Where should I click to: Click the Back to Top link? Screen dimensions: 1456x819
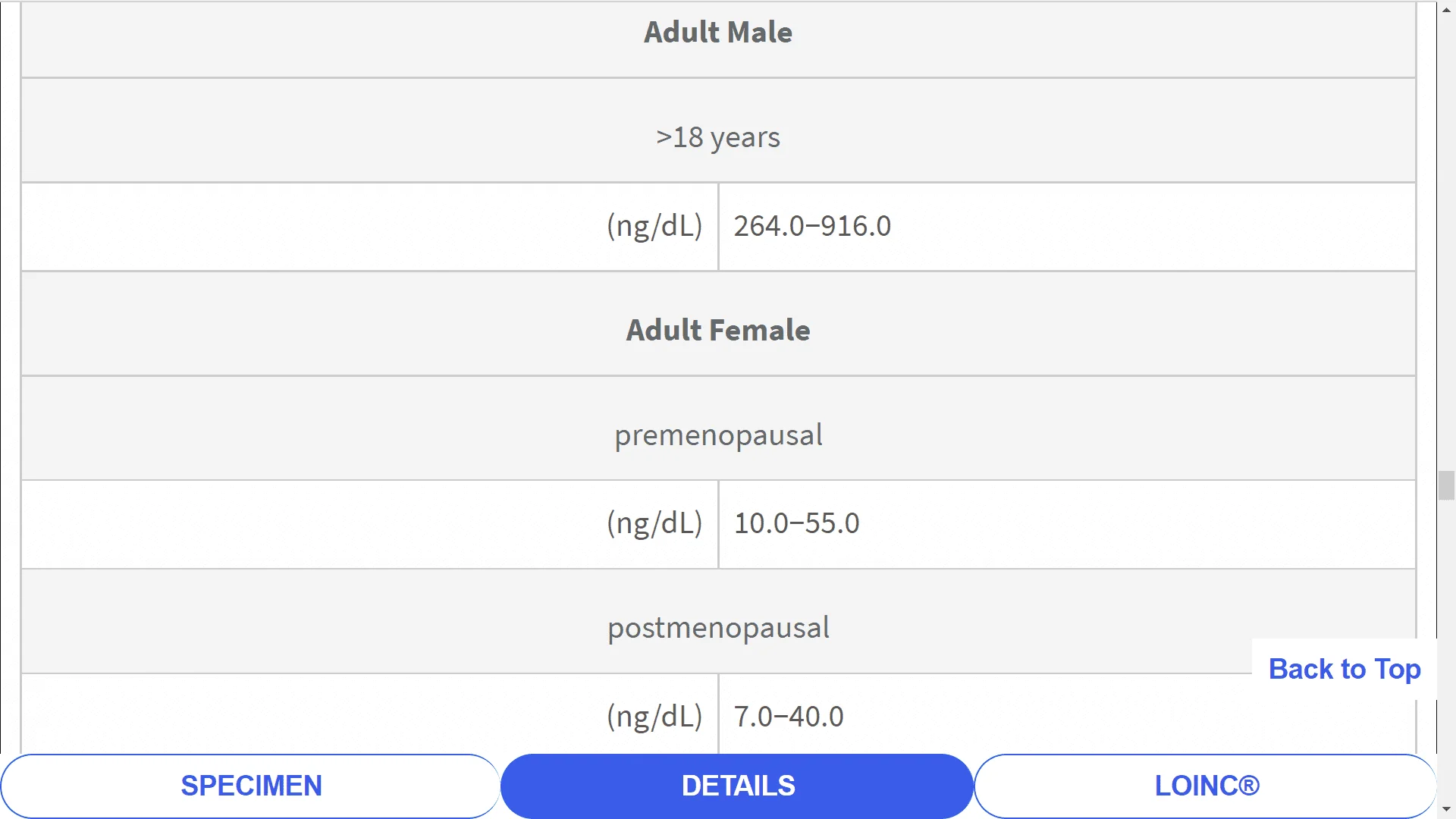(x=1344, y=669)
